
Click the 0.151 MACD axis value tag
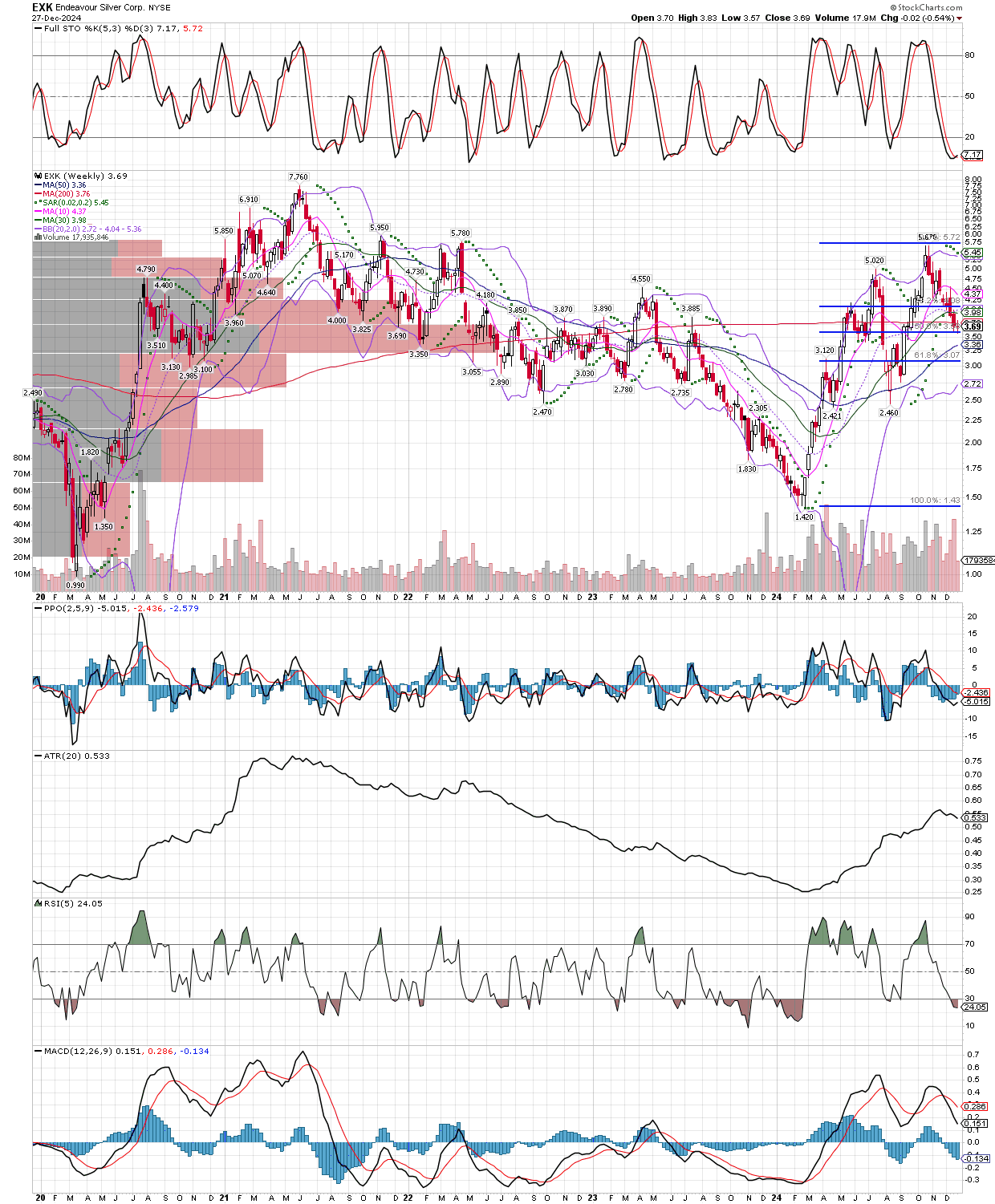click(976, 1124)
